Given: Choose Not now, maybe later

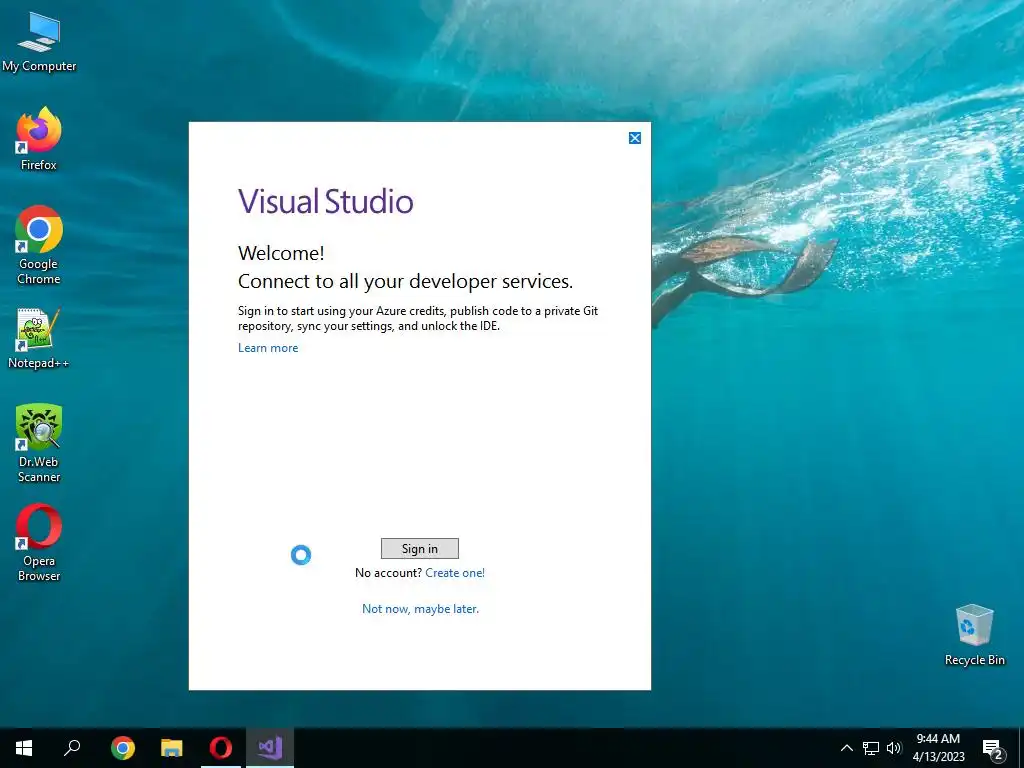Looking at the screenshot, I should [x=420, y=609].
